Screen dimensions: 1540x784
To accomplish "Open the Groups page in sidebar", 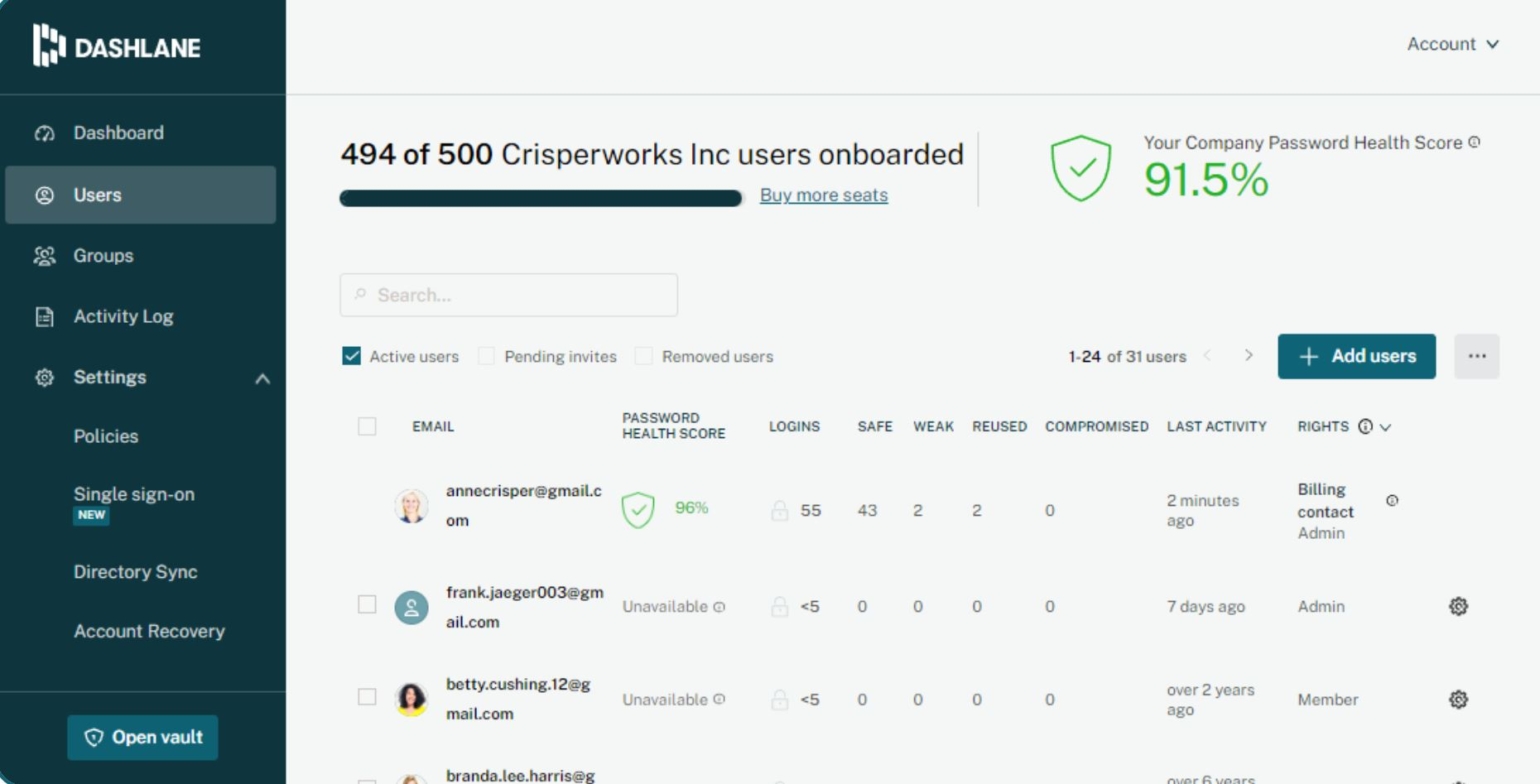I will click(x=103, y=256).
